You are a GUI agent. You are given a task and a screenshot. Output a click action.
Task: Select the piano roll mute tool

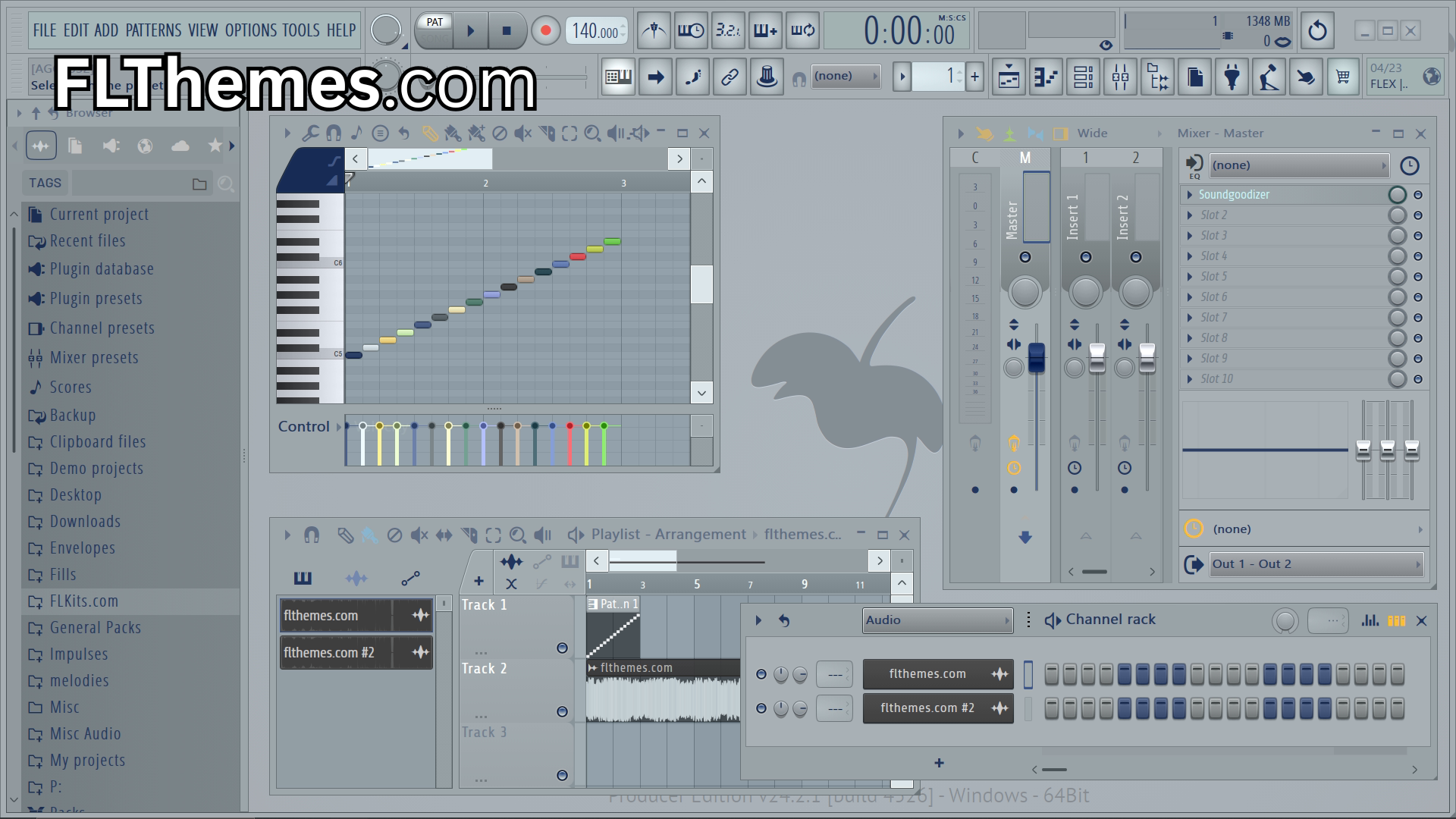[x=522, y=133]
